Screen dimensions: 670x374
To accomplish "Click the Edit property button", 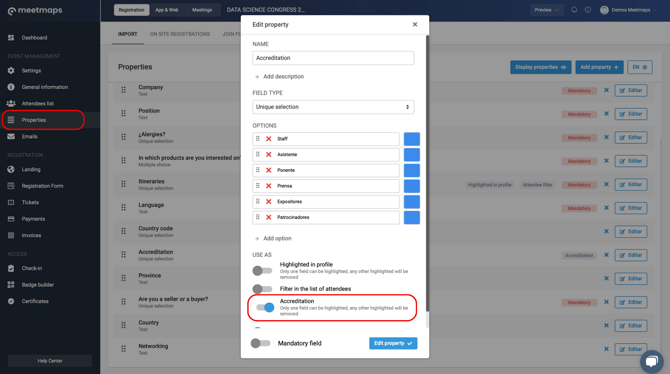I will (x=393, y=343).
